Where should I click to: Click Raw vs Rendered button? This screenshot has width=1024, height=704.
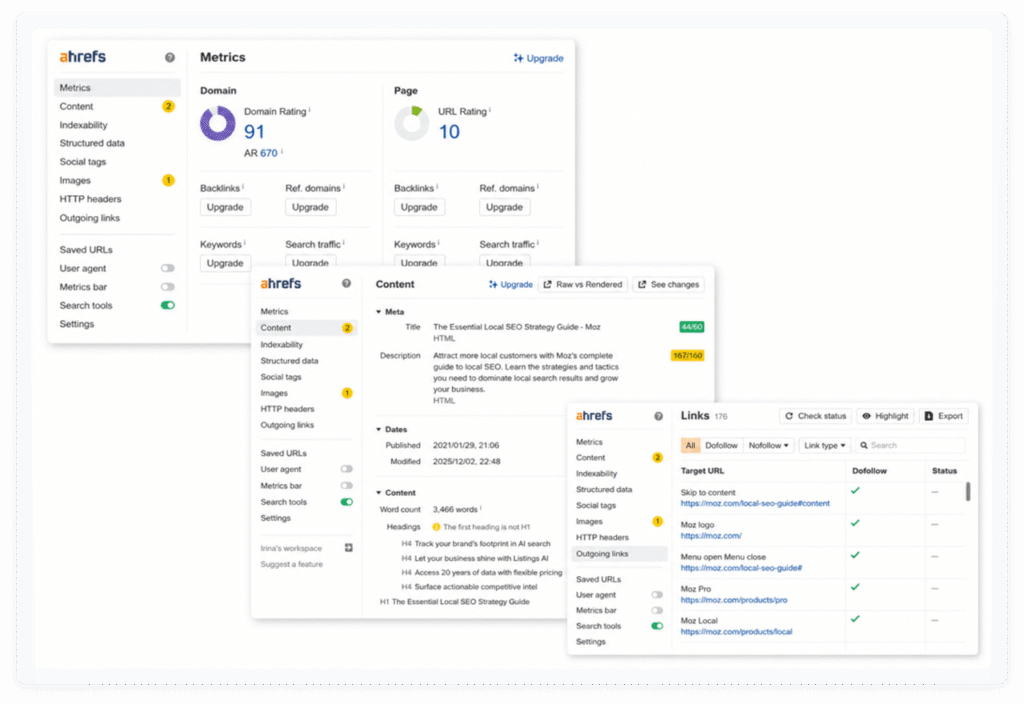click(583, 285)
